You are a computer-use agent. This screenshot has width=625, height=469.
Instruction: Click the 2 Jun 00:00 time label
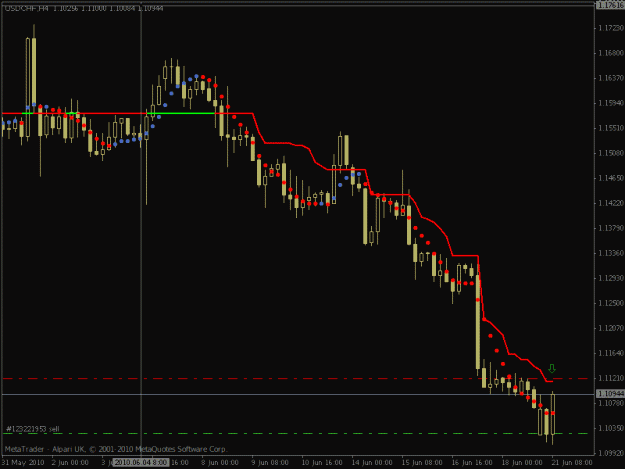pyautogui.click(x=70, y=463)
